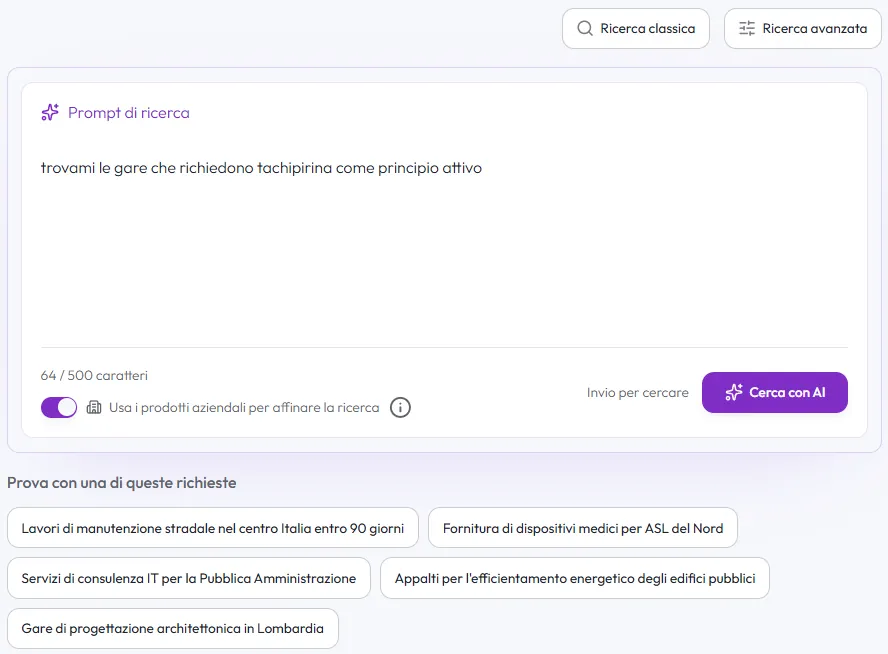Image resolution: width=888 pixels, height=654 pixels.
Task: Start the search with Cerca con AI
Action: click(775, 392)
